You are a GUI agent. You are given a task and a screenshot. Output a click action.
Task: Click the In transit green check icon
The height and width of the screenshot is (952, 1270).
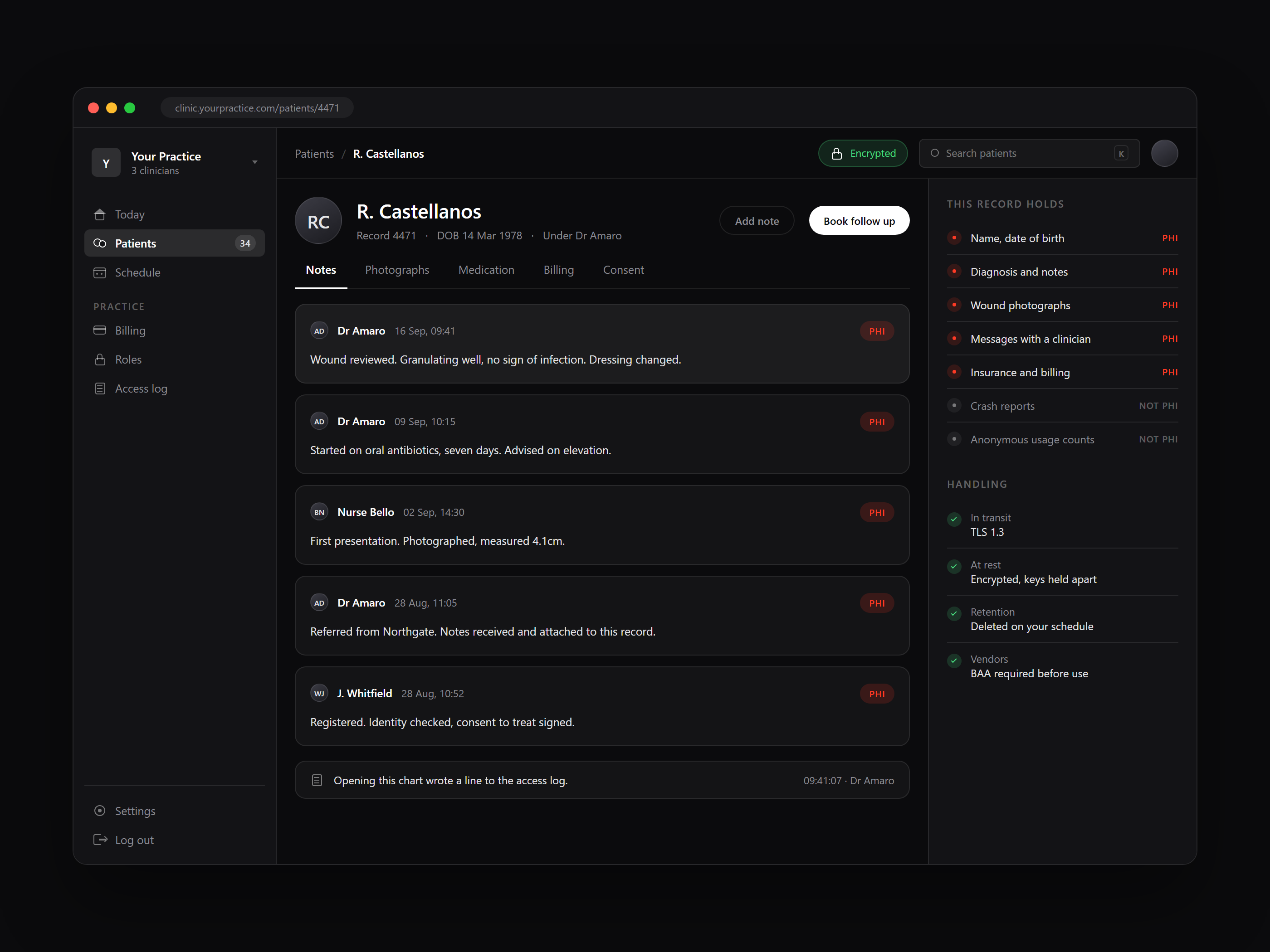[x=954, y=520]
